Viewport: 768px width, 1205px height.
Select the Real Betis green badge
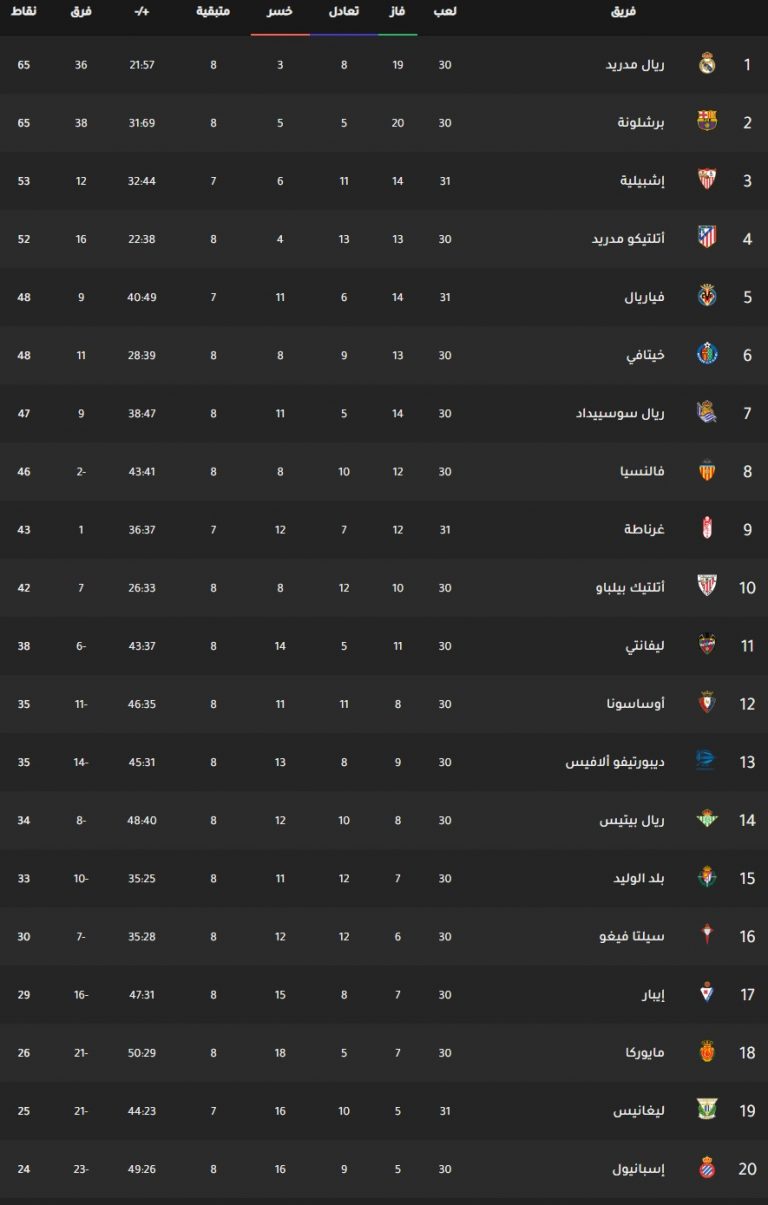pos(707,820)
